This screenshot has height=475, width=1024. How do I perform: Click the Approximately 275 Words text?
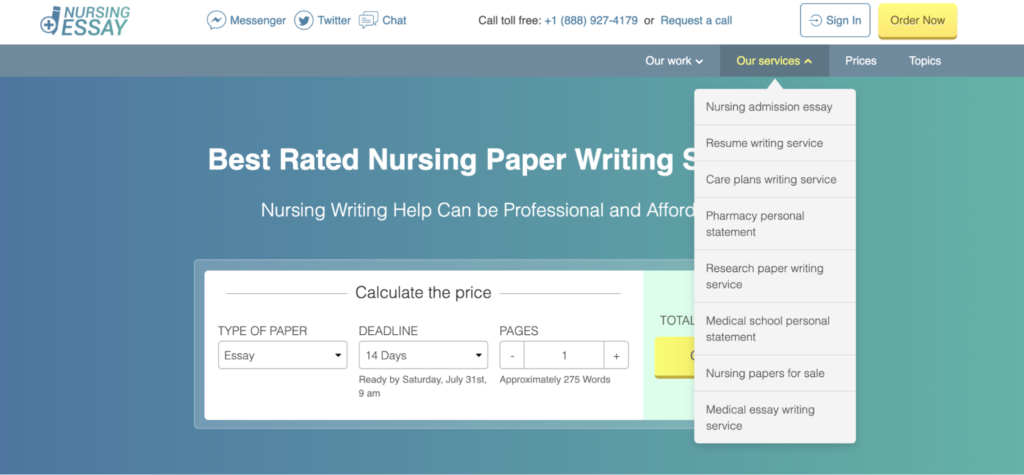pos(555,380)
